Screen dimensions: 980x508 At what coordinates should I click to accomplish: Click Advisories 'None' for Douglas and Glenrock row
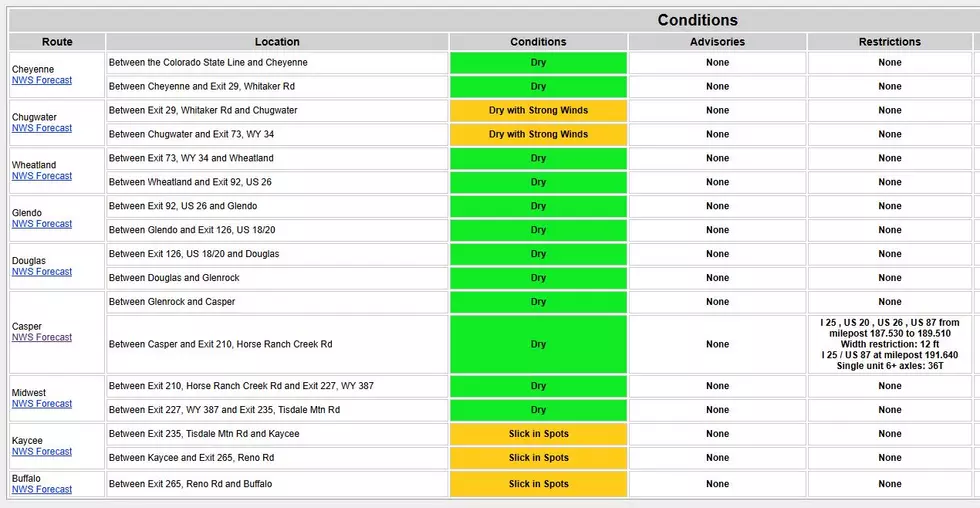(x=718, y=277)
